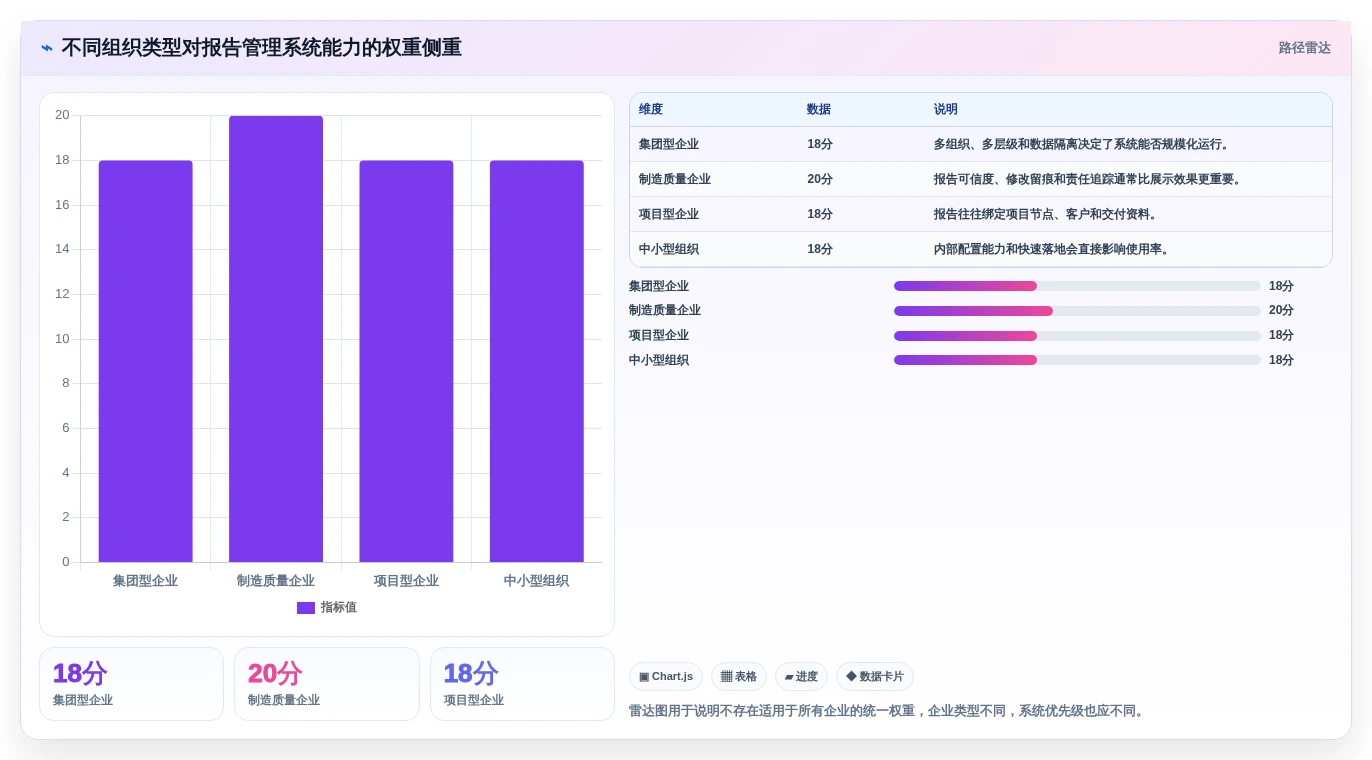
Task: Click the 项目型企业 x-axis label
Action: click(x=406, y=581)
